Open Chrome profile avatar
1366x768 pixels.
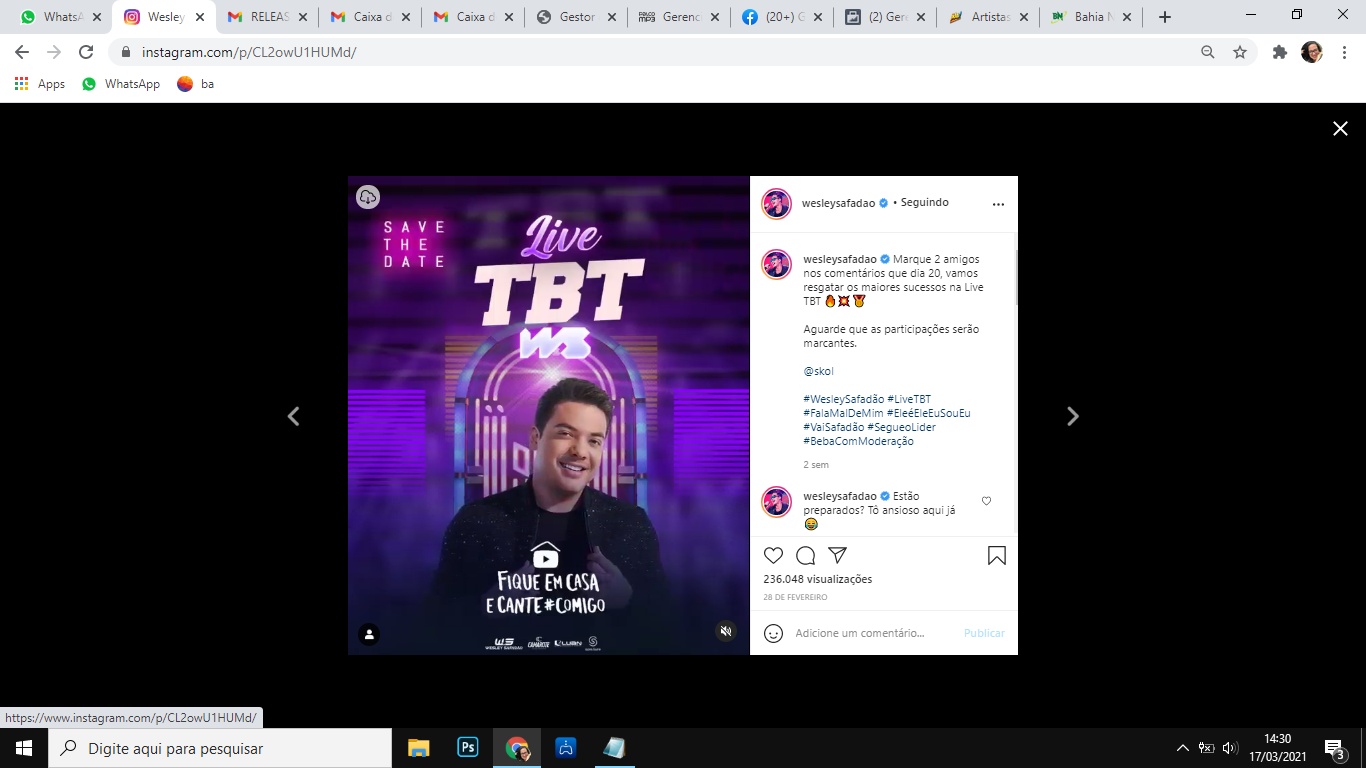1311,52
